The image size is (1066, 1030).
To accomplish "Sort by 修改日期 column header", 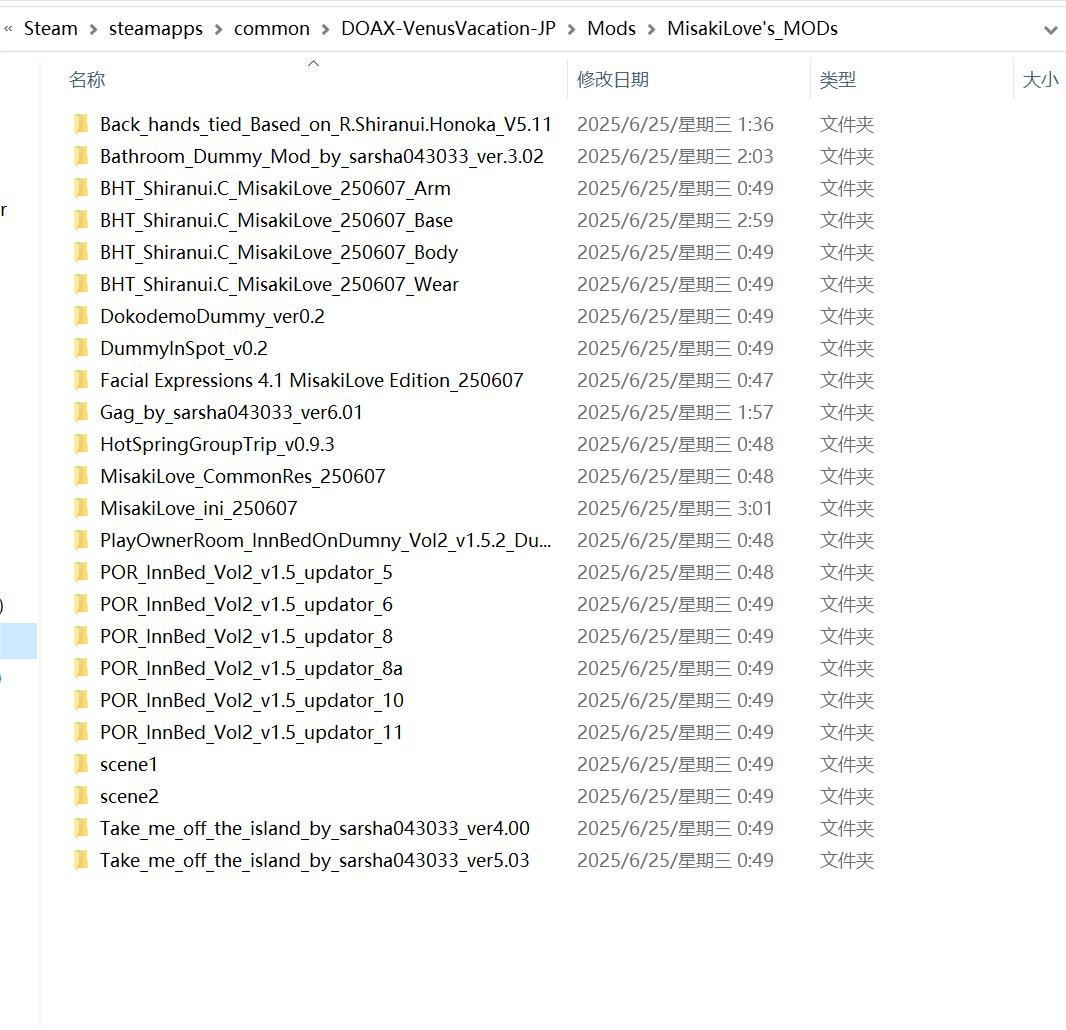I will [x=613, y=80].
